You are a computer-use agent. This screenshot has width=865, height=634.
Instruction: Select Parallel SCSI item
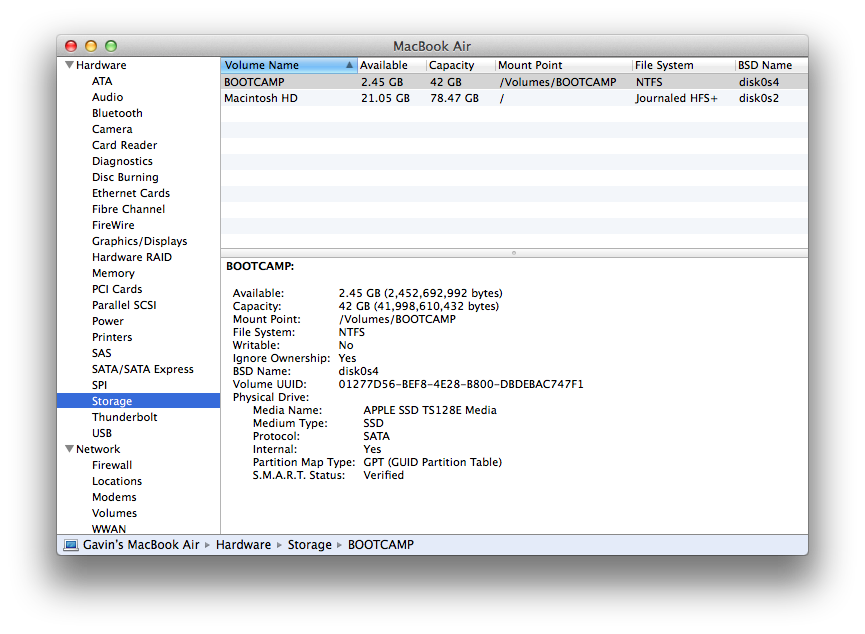pos(124,305)
